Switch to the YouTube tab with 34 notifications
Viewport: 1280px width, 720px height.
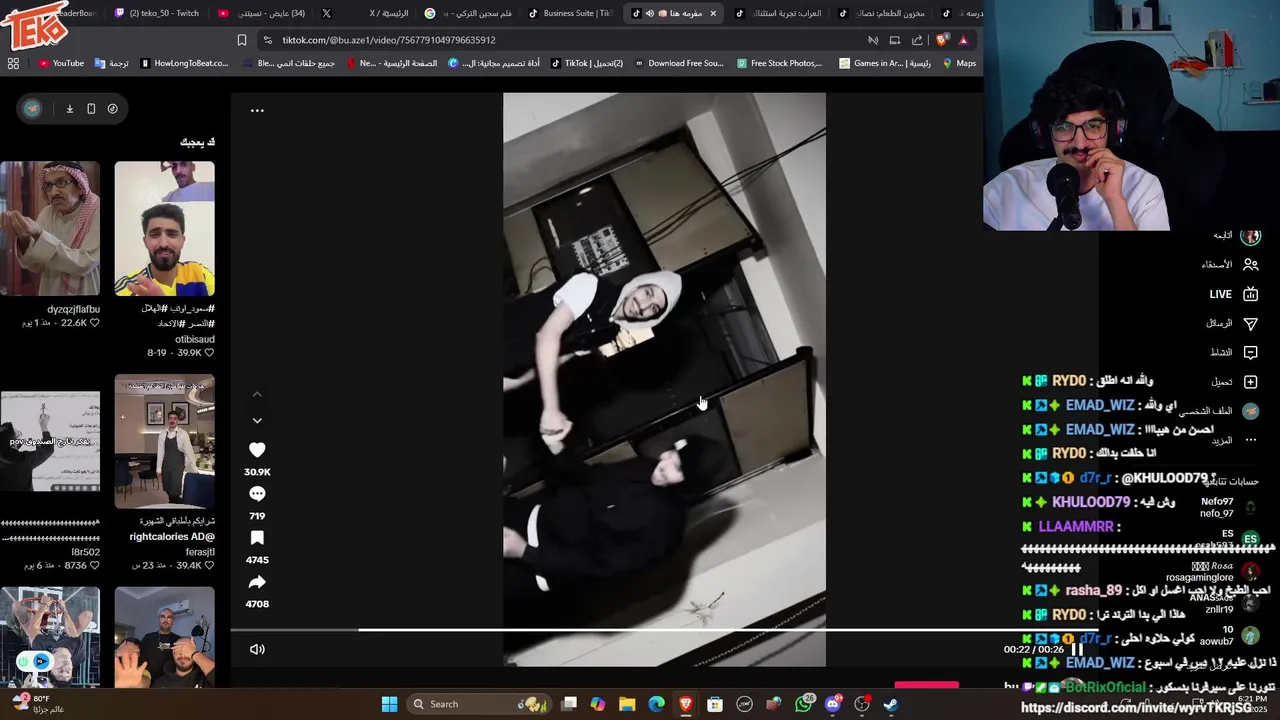pyautogui.click(x=261, y=13)
